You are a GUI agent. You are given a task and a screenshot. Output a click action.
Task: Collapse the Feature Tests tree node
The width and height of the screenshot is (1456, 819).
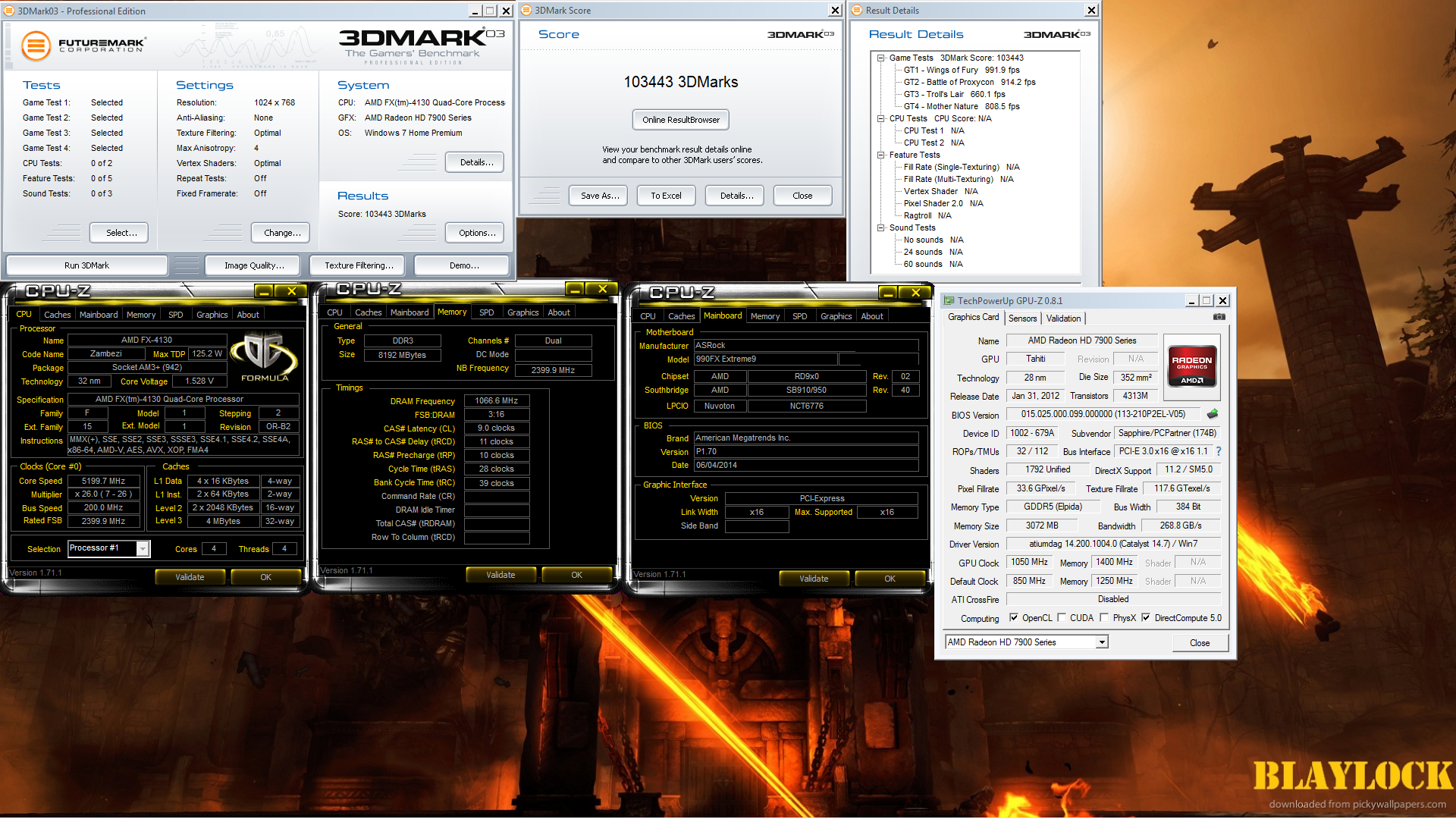(x=880, y=155)
